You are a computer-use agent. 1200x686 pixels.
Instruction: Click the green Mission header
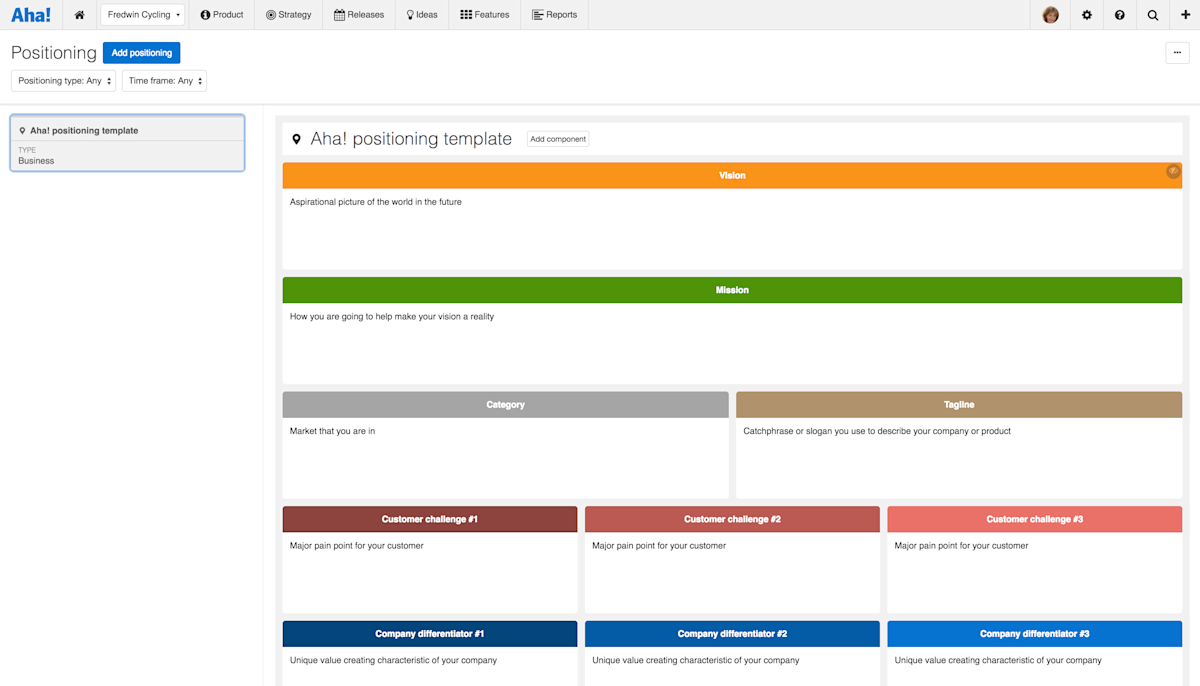coord(732,290)
